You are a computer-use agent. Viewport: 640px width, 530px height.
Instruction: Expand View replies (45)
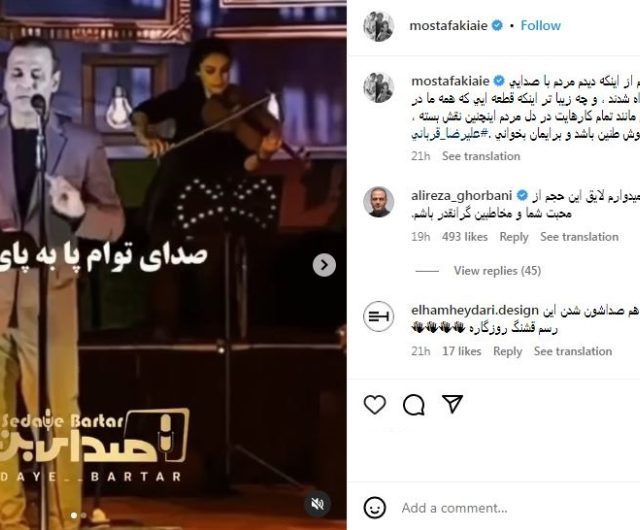click(497, 270)
